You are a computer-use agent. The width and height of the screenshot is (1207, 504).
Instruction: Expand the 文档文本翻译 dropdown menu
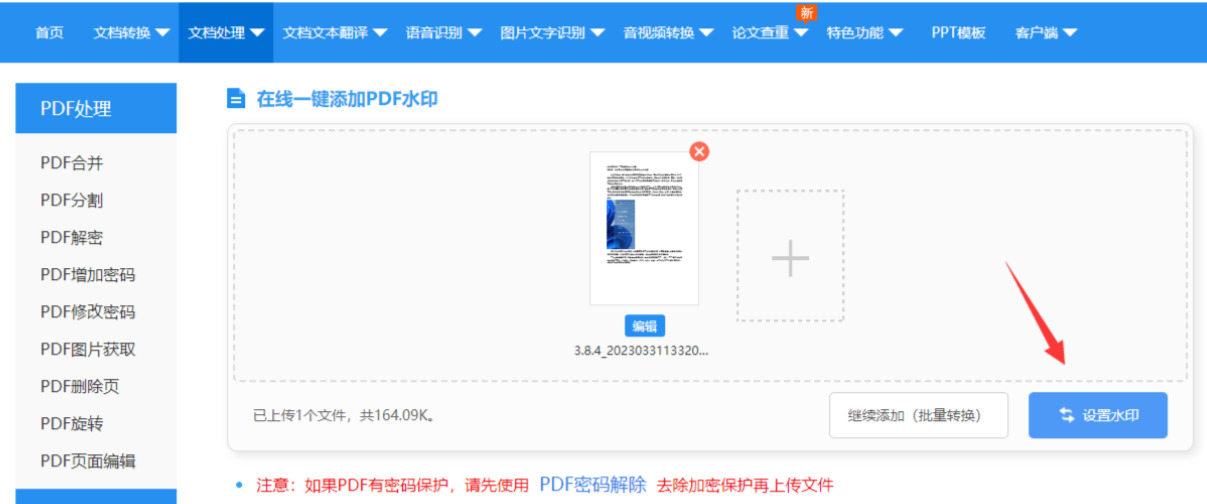tap(334, 32)
